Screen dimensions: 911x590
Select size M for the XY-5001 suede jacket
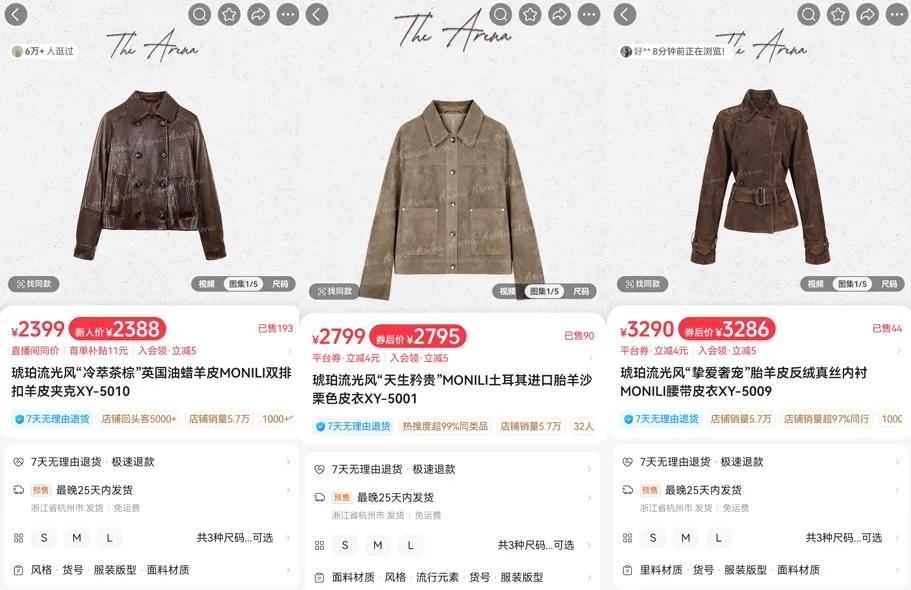(x=378, y=545)
